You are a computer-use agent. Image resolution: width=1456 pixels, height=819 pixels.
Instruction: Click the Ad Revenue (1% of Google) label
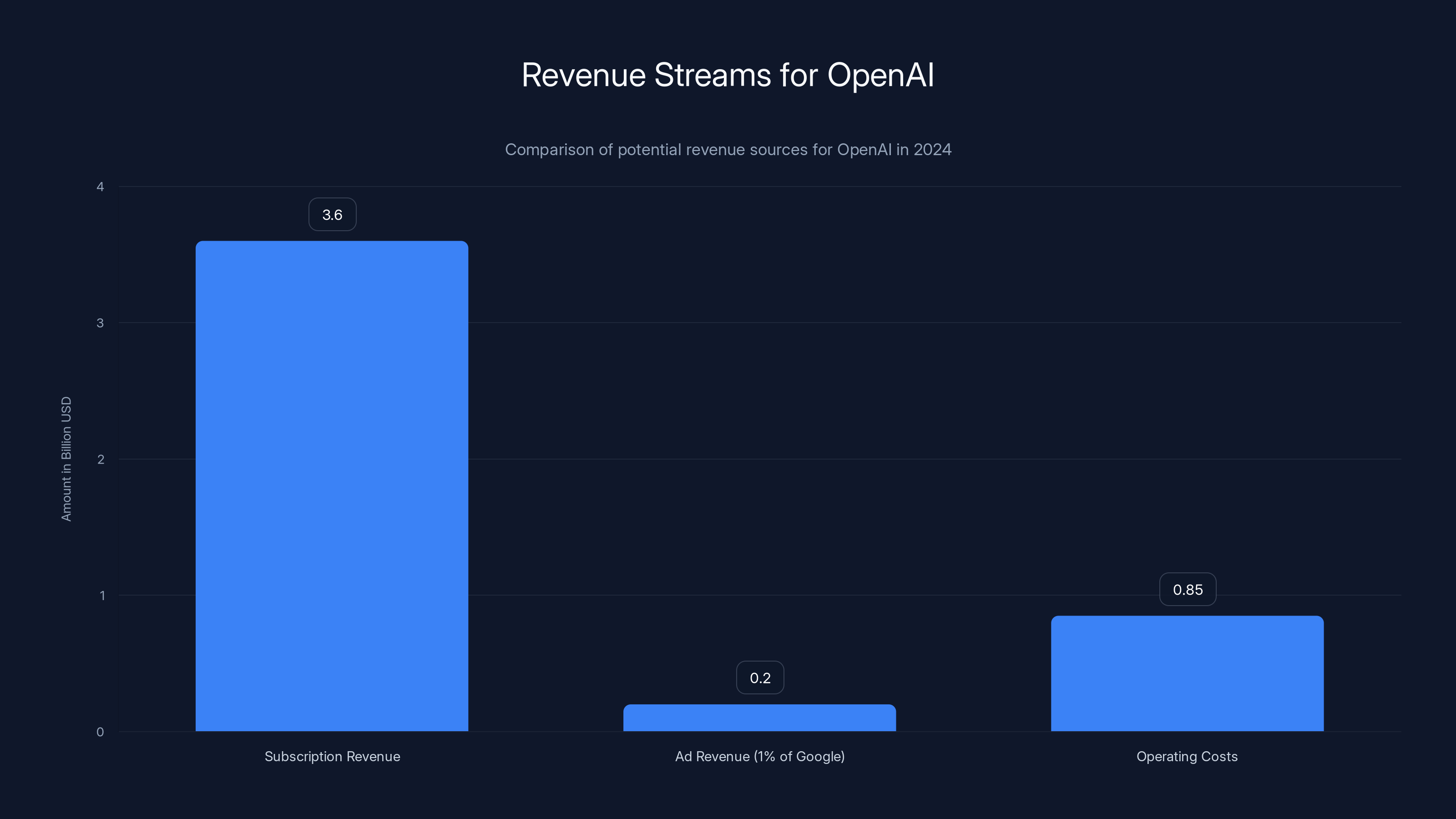point(760,756)
